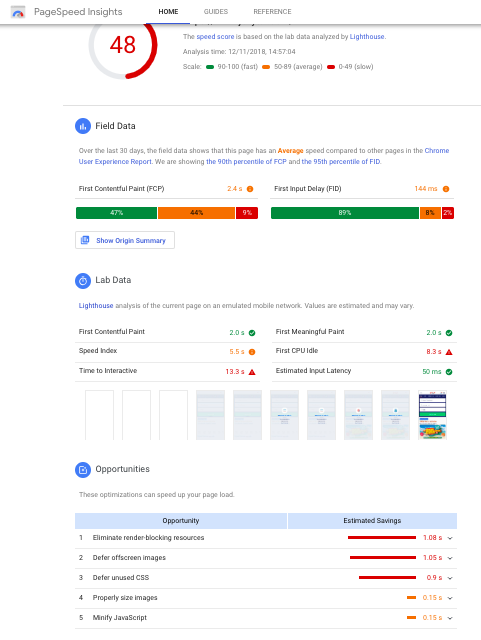The image size is (481, 640).
Task: Click red savings bar for 1.08 s
Action: [382, 538]
